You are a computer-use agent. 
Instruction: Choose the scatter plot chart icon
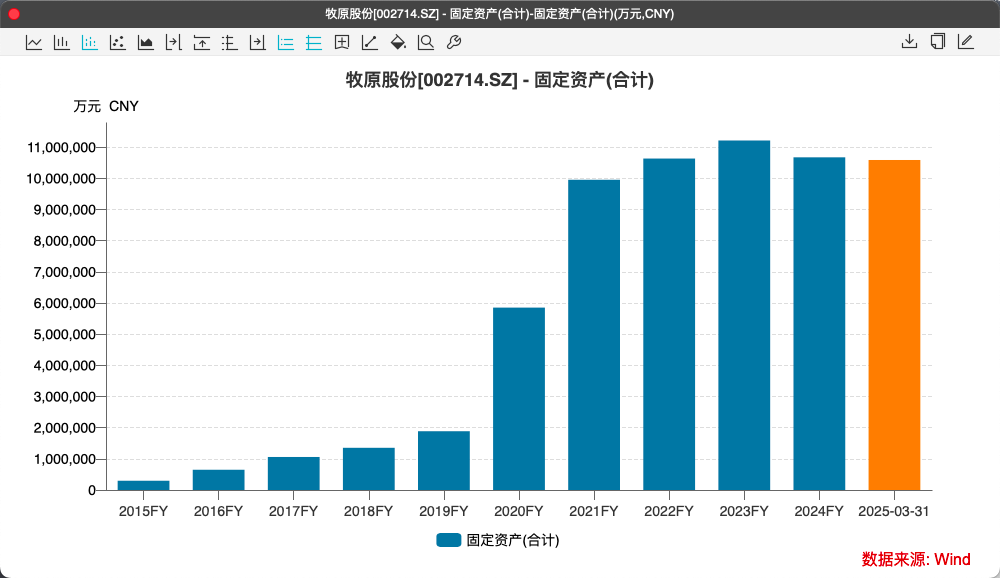tap(118, 42)
